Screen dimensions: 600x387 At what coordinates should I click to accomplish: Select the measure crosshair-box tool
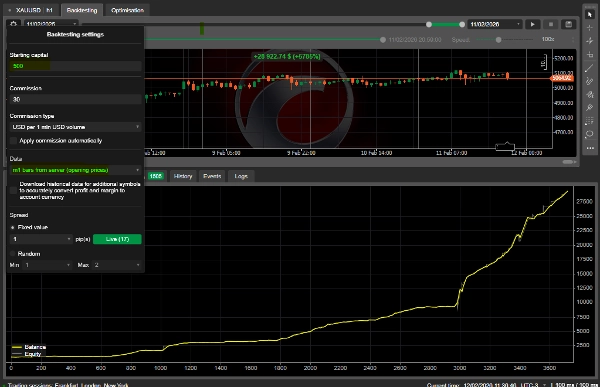click(x=590, y=54)
